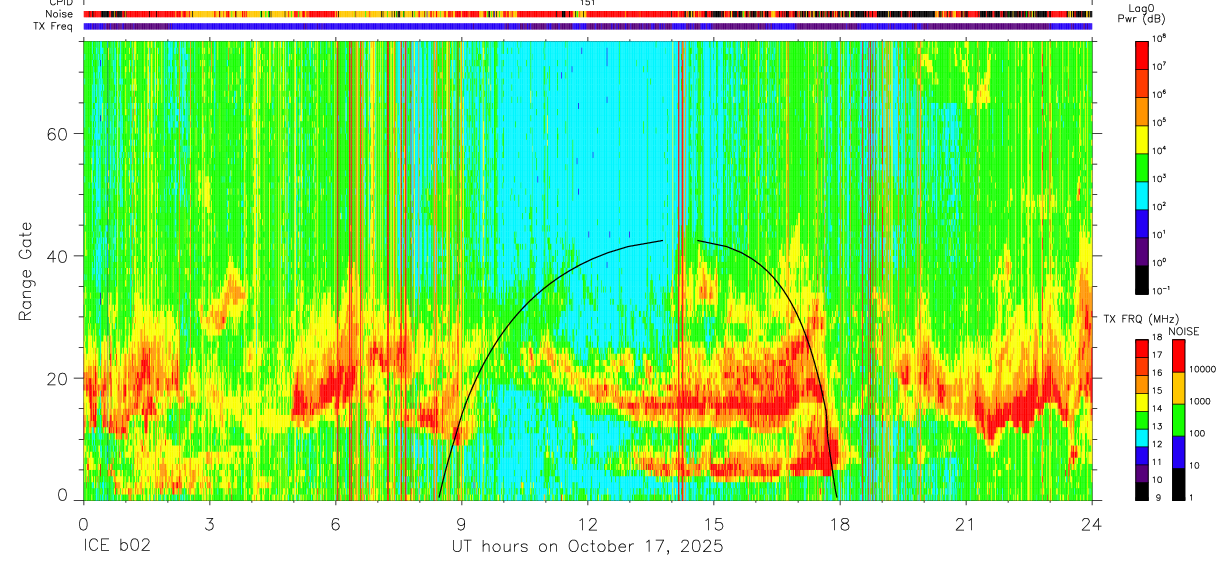This screenshot has height=567, width=1228.
Task: Select the green segment of the TX FRQ colorbar
Action: coord(1142,419)
